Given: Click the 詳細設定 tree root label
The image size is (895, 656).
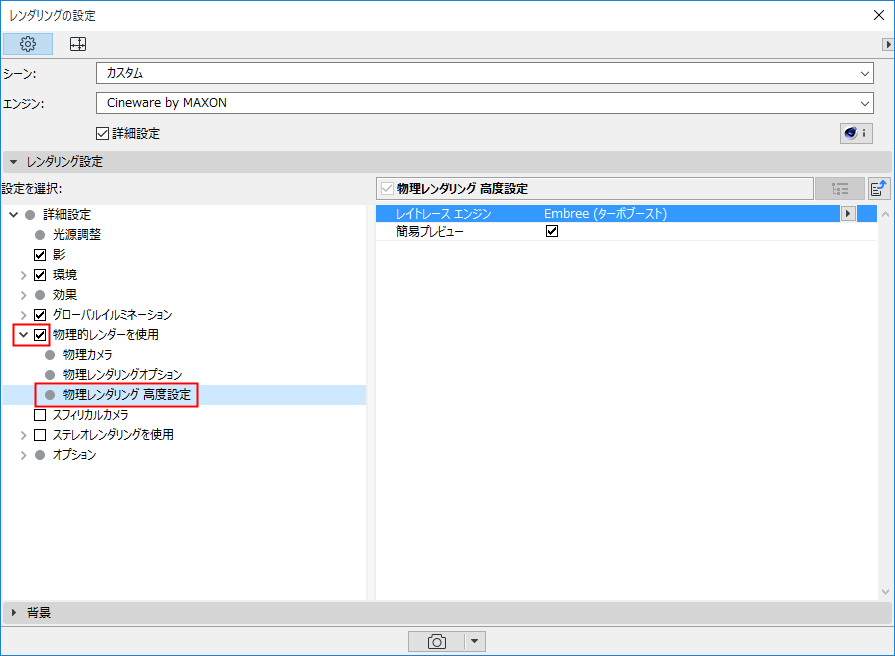Looking at the screenshot, I should pyautogui.click(x=67, y=215).
